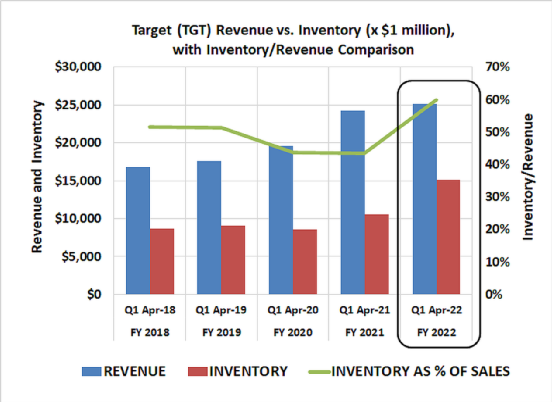Click the Q1 Apr-20 axis label

point(293,310)
